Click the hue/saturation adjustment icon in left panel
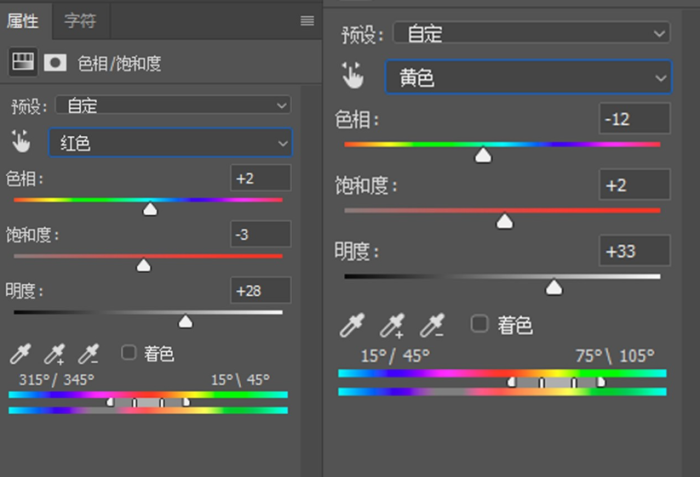Image resolution: width=700 pixels, height=477 pixels. coord(23,62)
